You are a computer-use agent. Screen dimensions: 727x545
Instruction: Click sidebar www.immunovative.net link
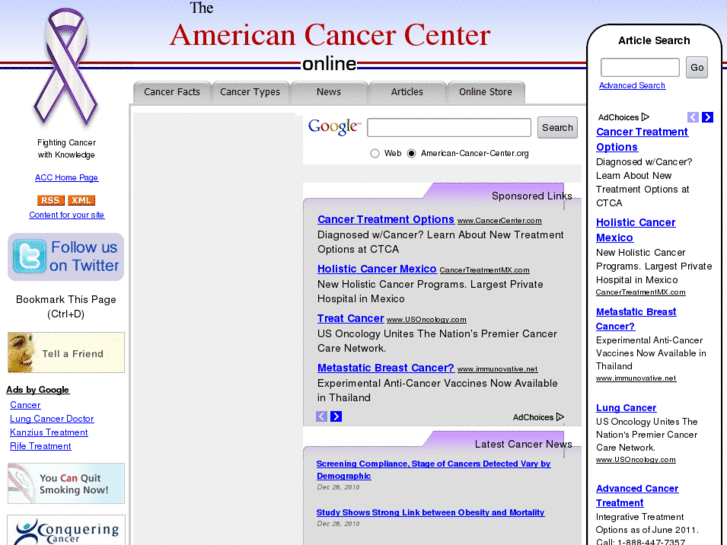pyautogui.click(x=636, y=378)
